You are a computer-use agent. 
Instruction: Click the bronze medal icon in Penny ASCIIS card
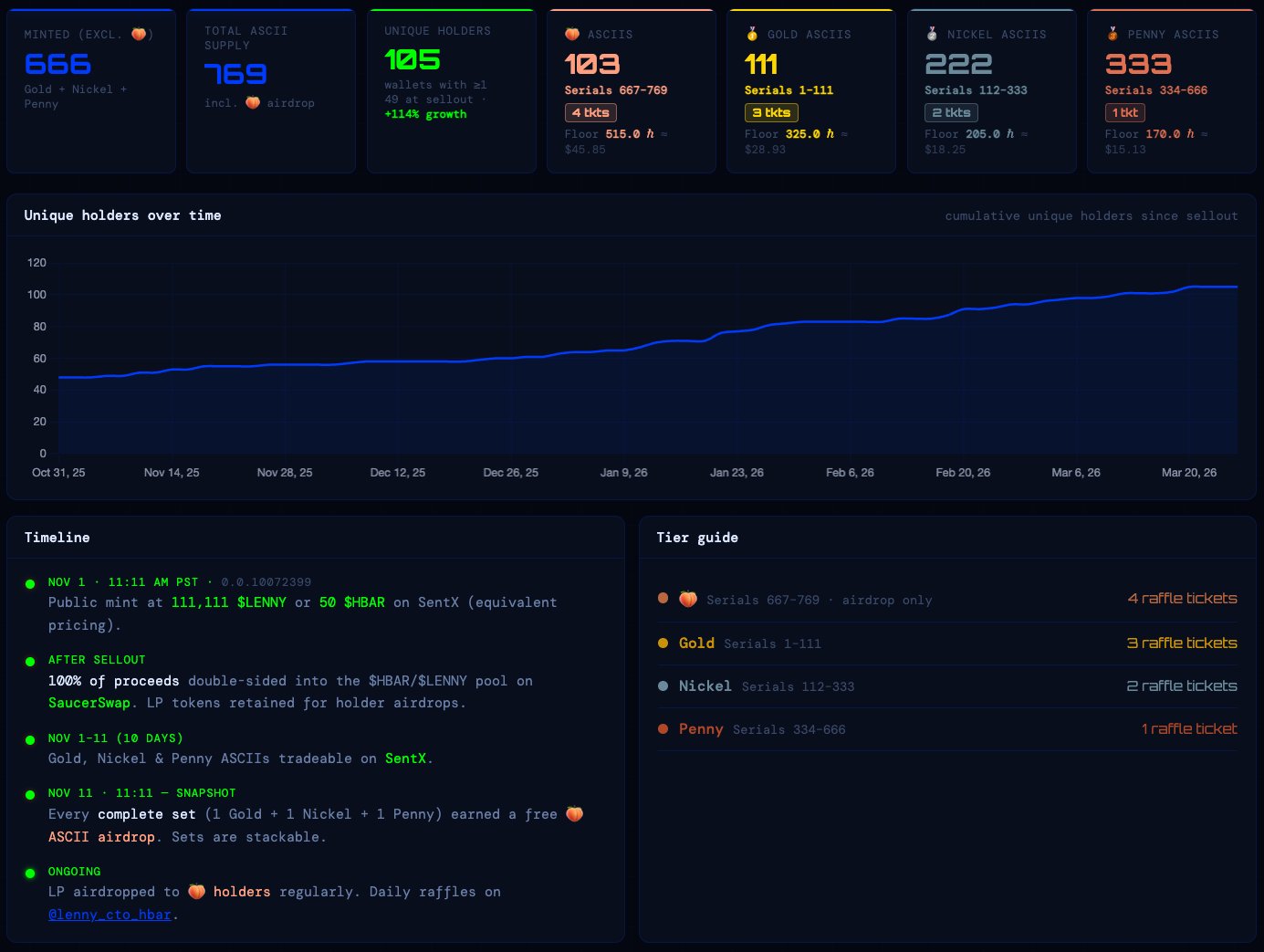pos(1113,35)
